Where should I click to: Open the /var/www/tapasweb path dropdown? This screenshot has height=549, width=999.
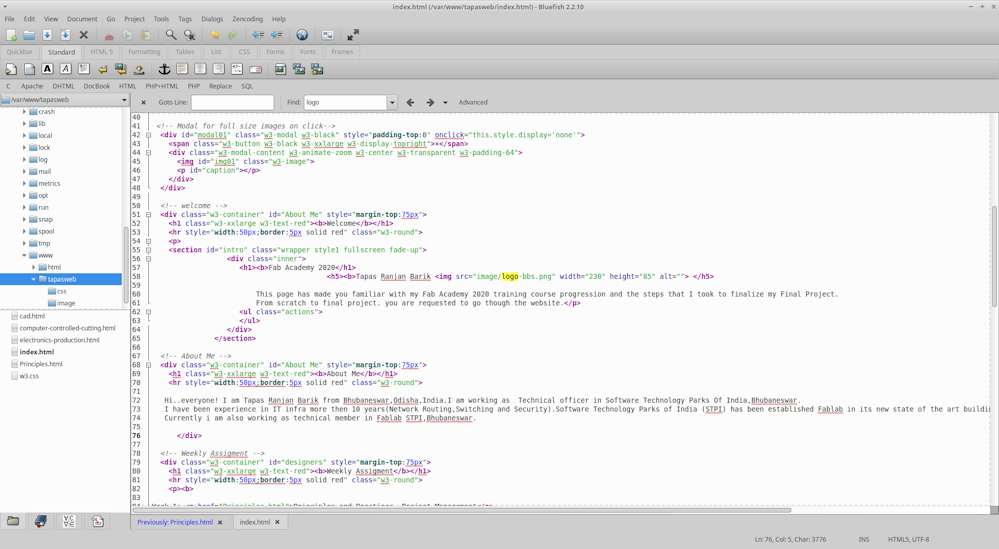124,100
